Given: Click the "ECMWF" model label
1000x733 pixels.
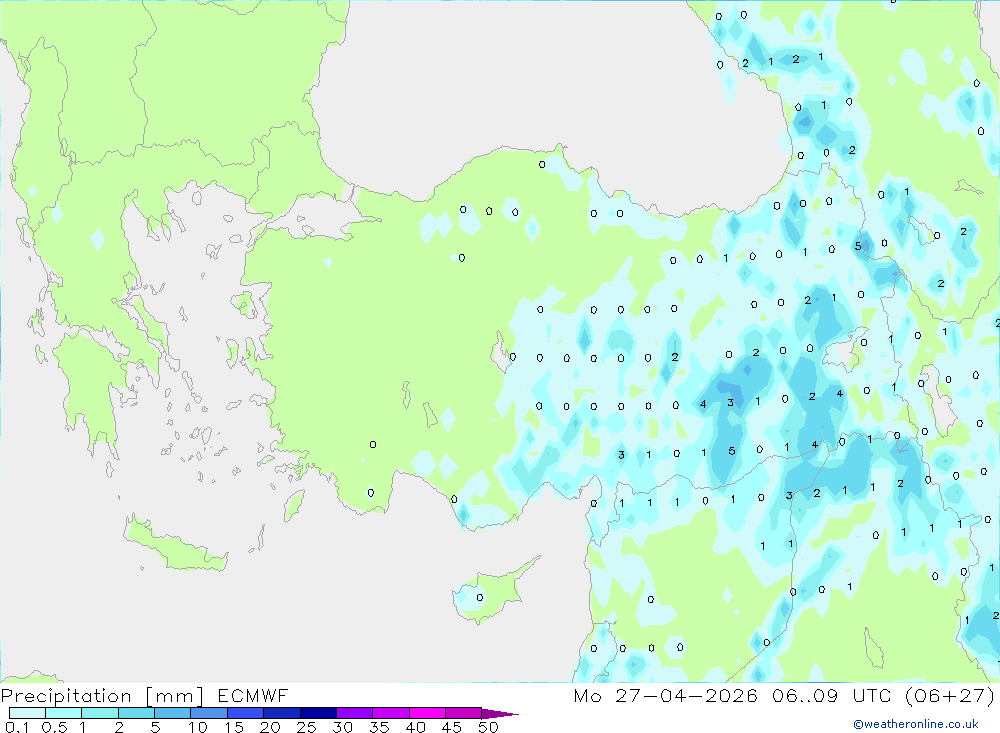Looking at the screenshot, I should pyautogui.click(x=253, y=695).
